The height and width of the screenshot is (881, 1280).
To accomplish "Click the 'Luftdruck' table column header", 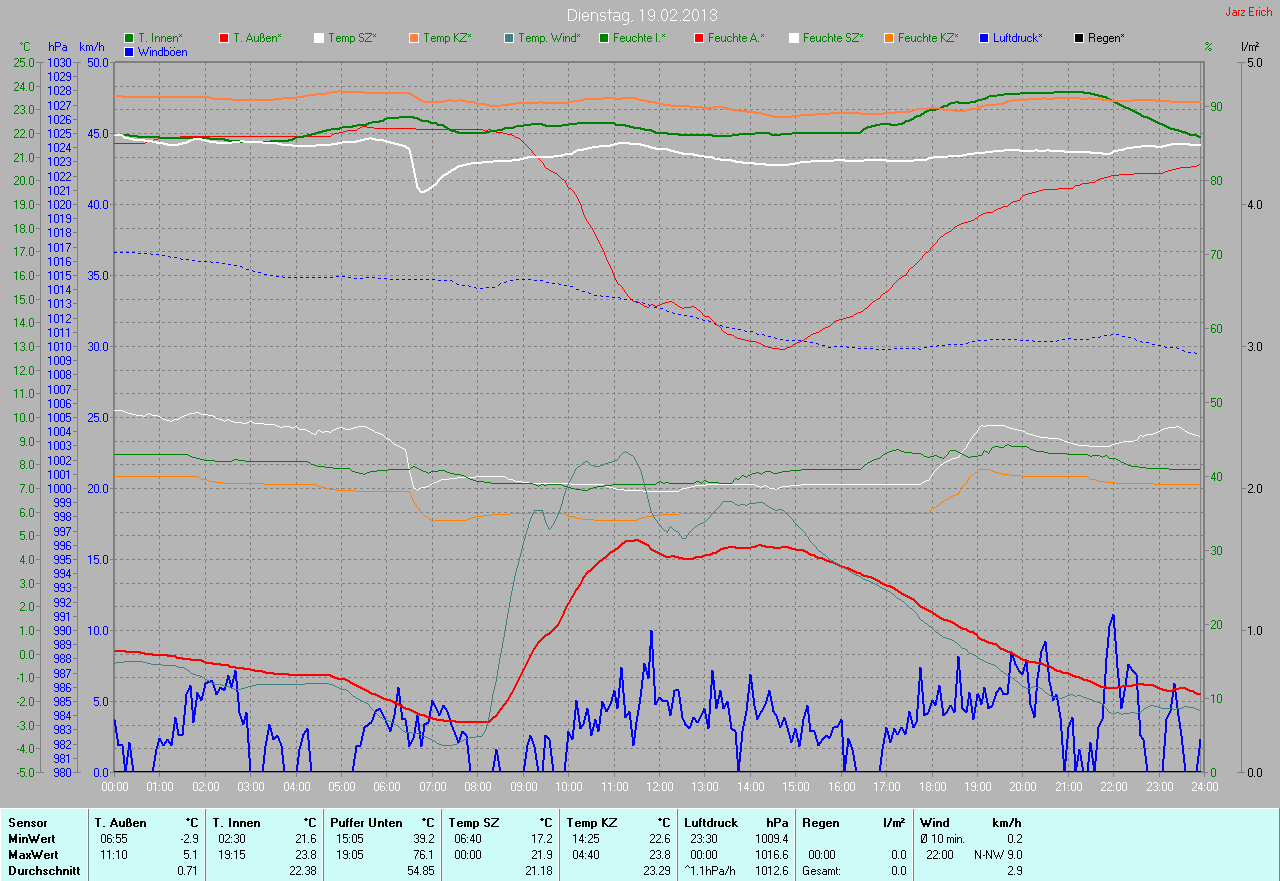I will [x=711, y=822].
